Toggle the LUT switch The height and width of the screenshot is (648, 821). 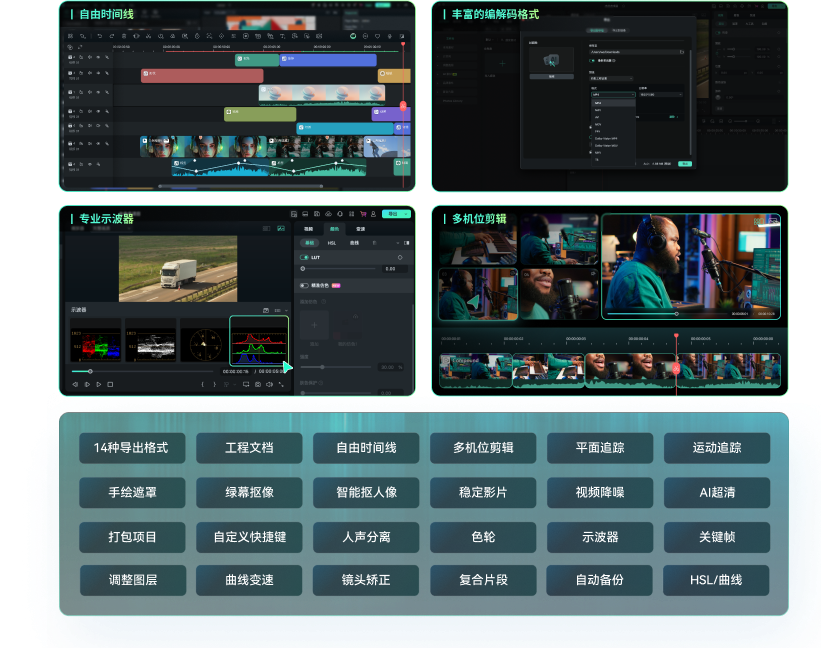pos(304,257)
